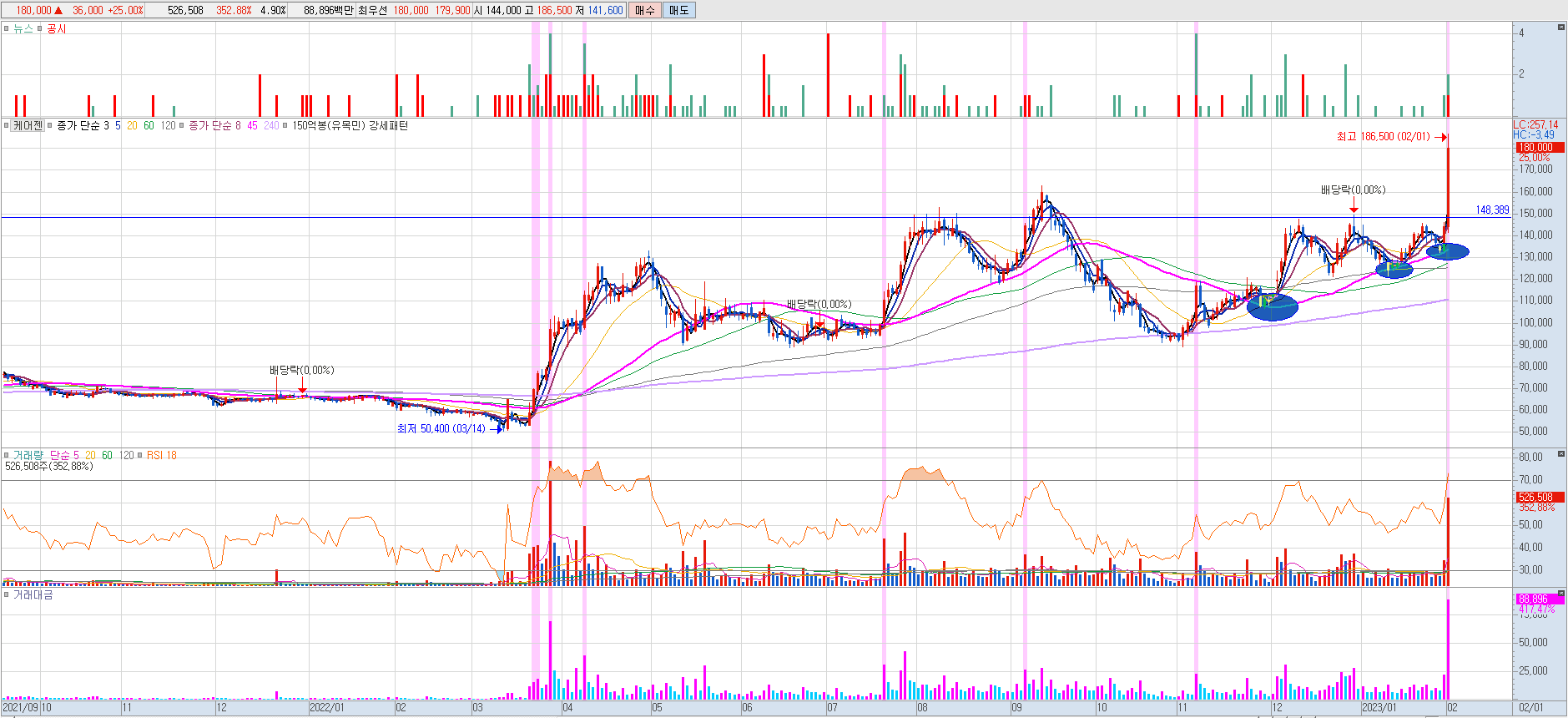Click the 최저 50,400 (03/14) annotation

point(441,428)
